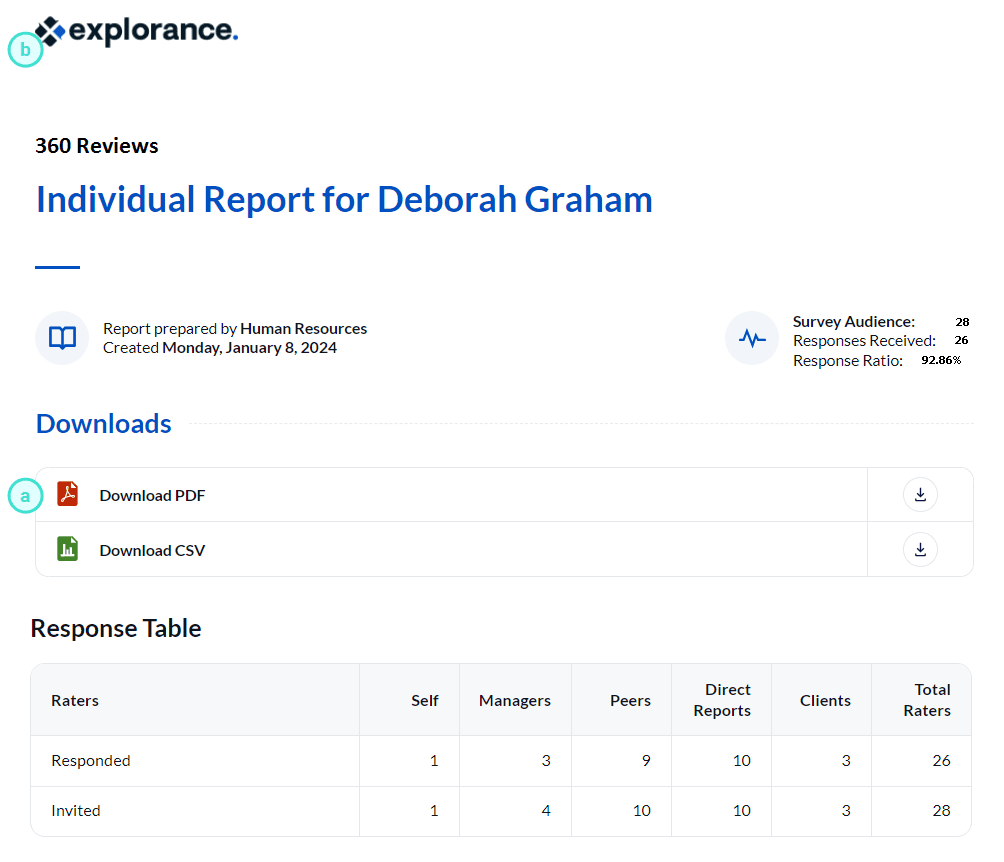Viewport: 1004px width, 862px height.
Task: Select the circled 'a' marker
Action: (x=25, y=495)
